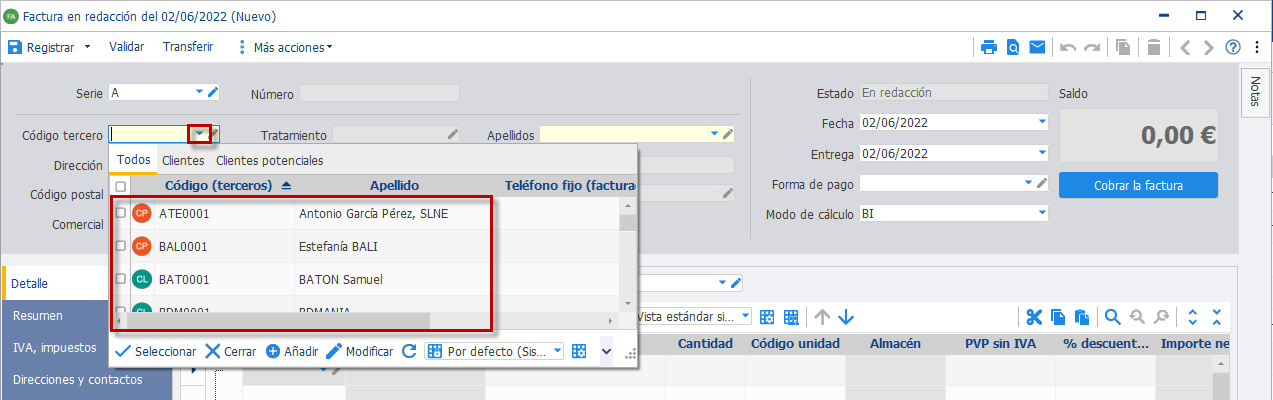Image resolution: width=1273 pixels, height=400 pixels.
Task: Tick checkbox for ATE0001 row
Action: [121, 213]
